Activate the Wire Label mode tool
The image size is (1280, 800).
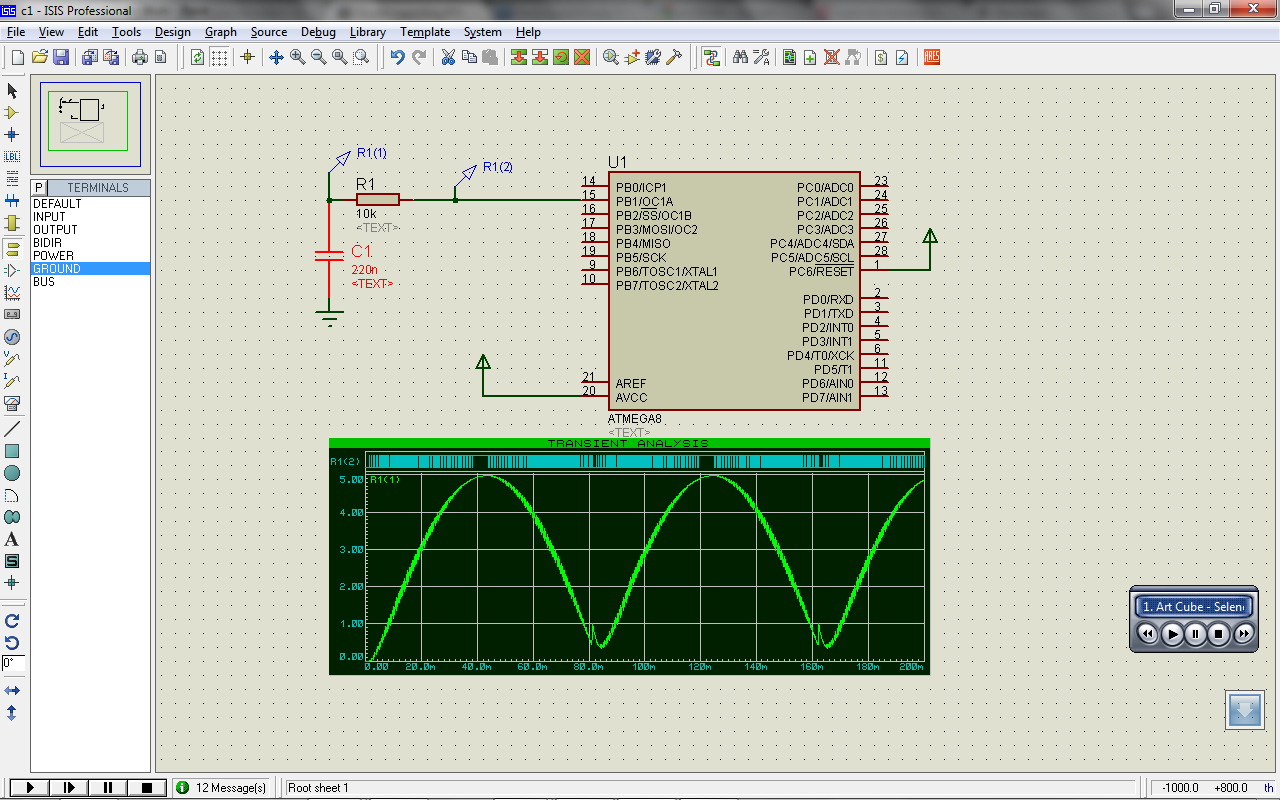click(12, 157)
